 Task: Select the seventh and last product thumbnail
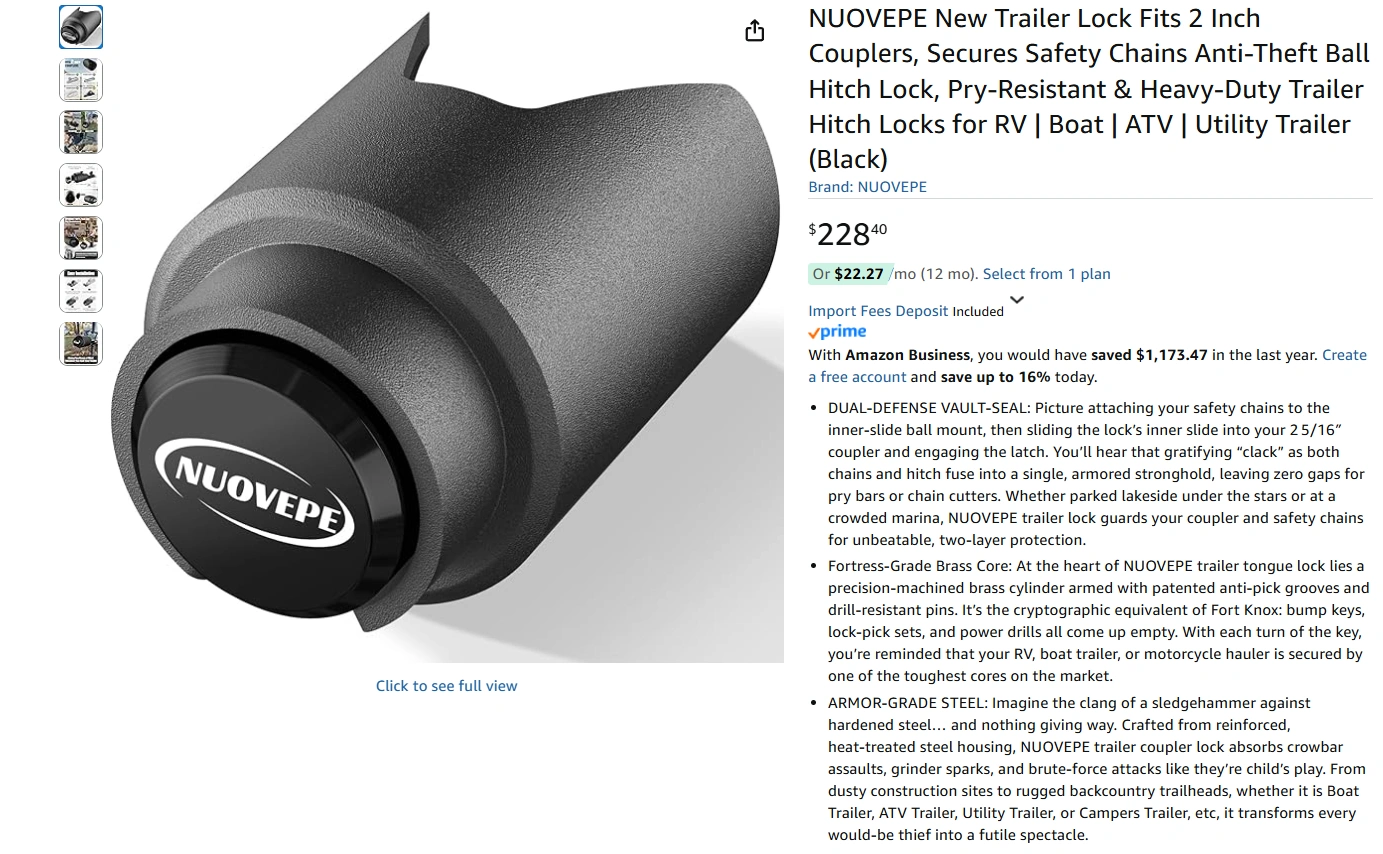[81, 344]
